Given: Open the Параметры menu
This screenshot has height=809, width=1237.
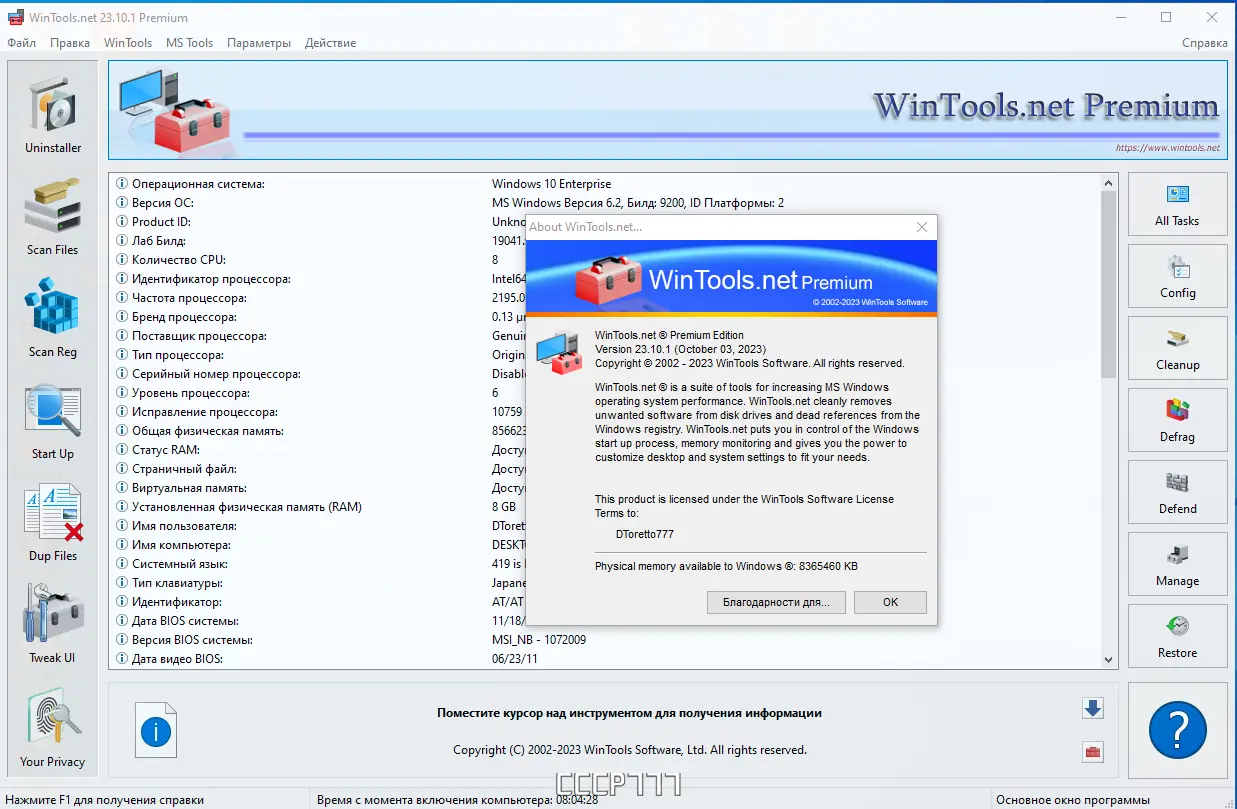Looking at the screenshot, I should click(x=259, y=43).
